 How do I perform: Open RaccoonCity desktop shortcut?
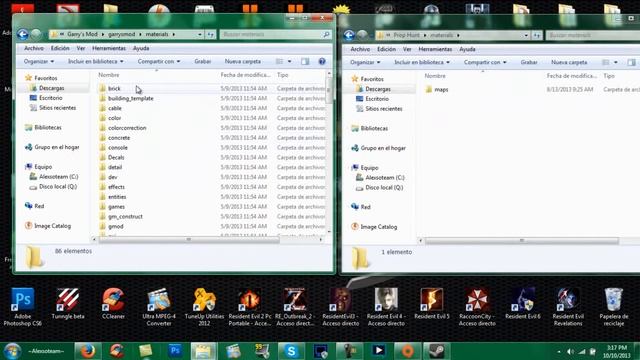pyautogui.click(x=477, y=306)
